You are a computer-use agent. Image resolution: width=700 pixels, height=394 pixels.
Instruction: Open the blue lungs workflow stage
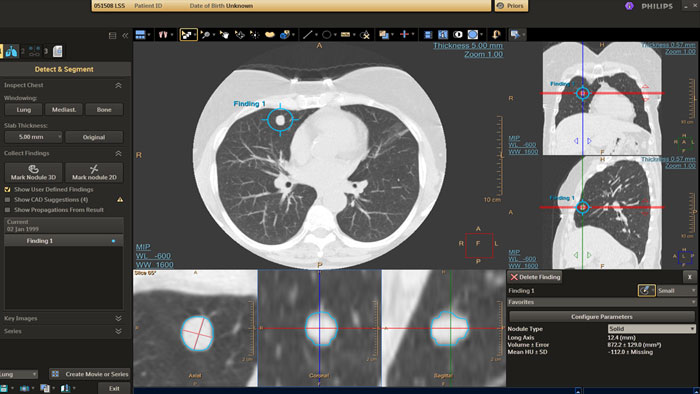[x=11, y=51]
